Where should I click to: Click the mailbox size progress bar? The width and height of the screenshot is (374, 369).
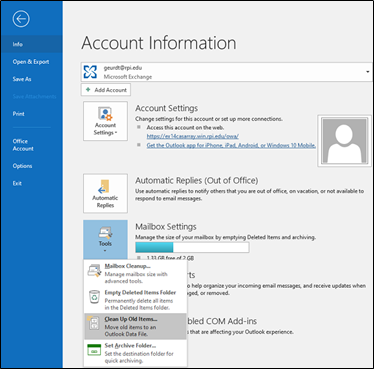click(x=192, y=247)
